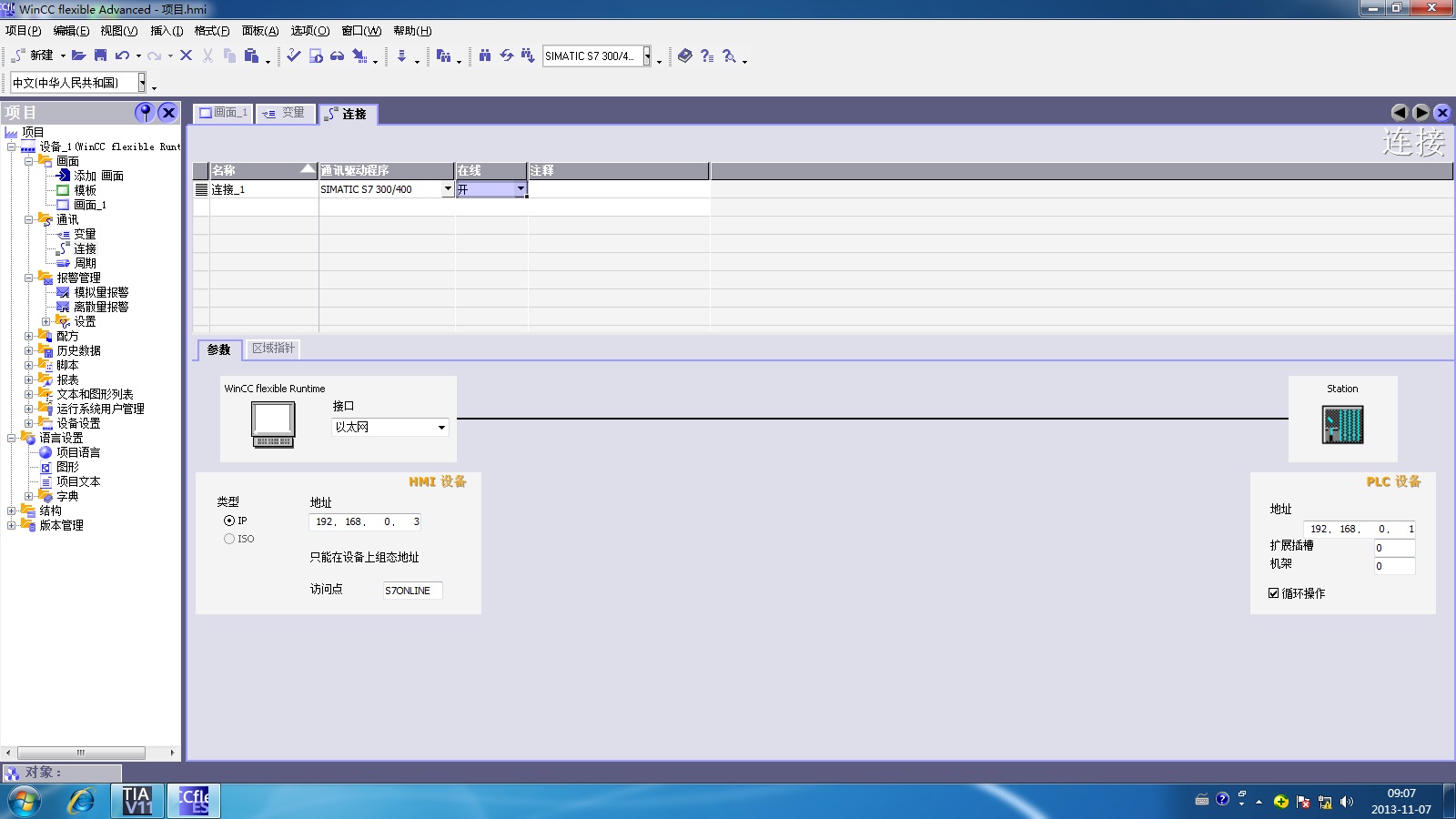Click the undo arrow icon

pos(122,56)
